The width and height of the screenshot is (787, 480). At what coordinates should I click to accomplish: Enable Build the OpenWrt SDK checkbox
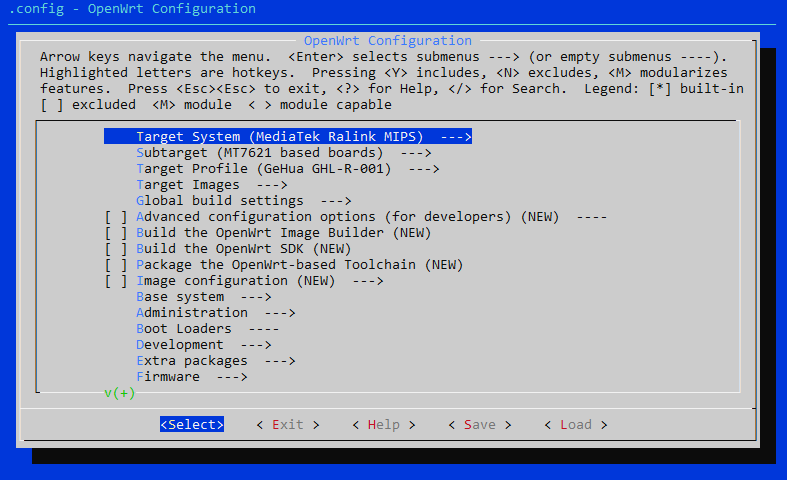coord(115,249)
